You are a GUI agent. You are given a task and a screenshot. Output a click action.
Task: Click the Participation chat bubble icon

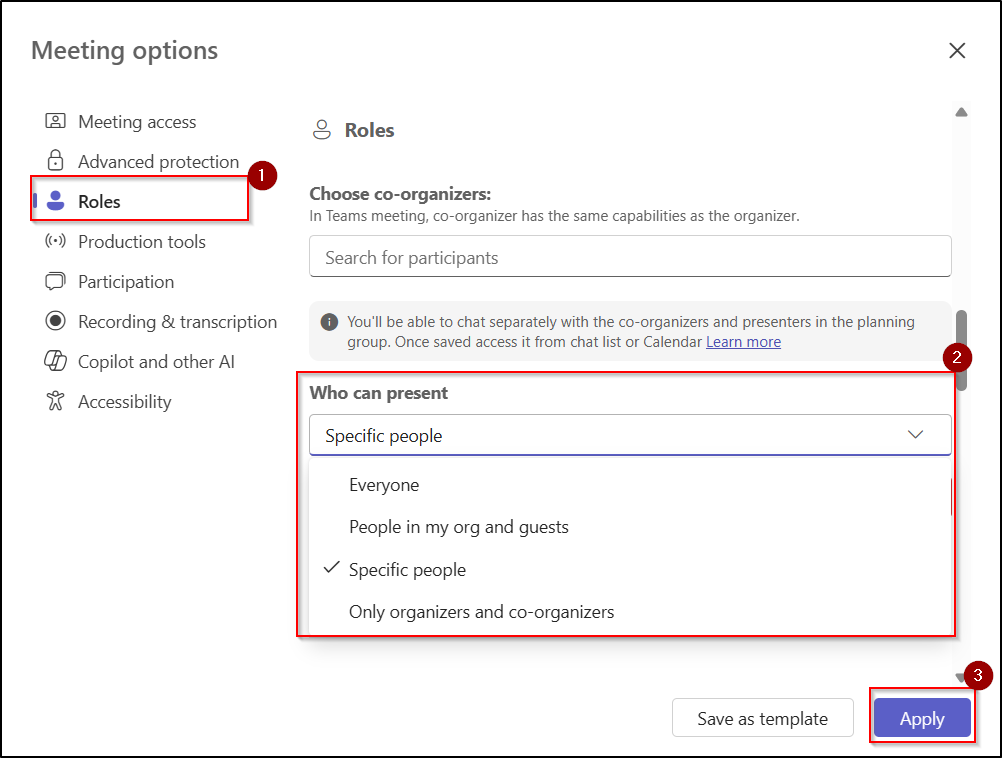coord(56,281)
